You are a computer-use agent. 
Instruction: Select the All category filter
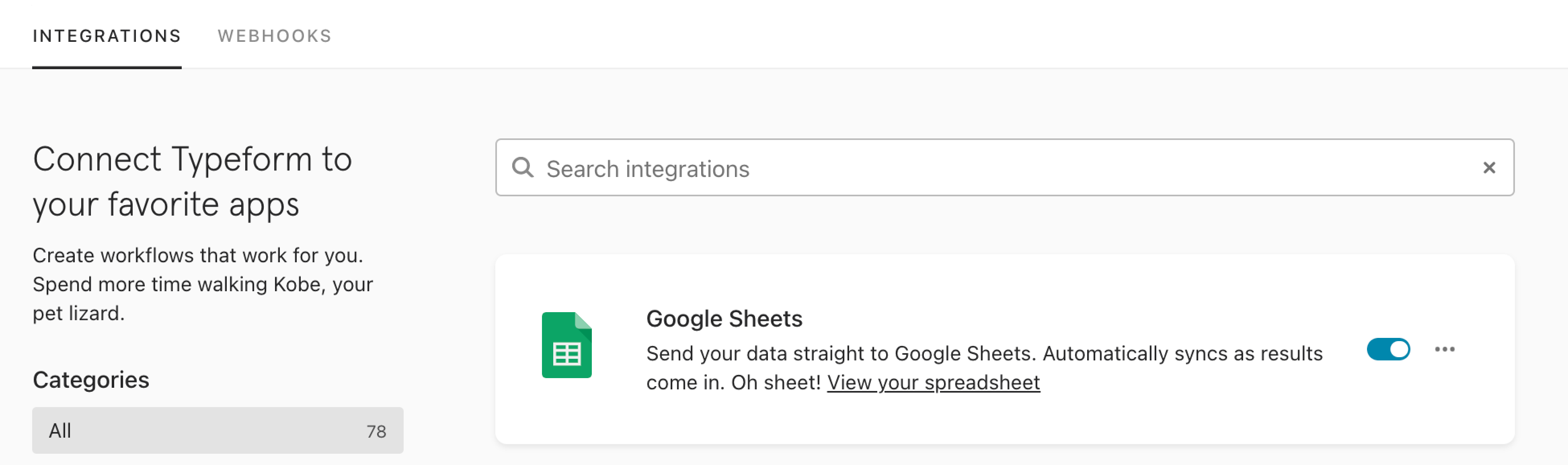click(218, 430)
